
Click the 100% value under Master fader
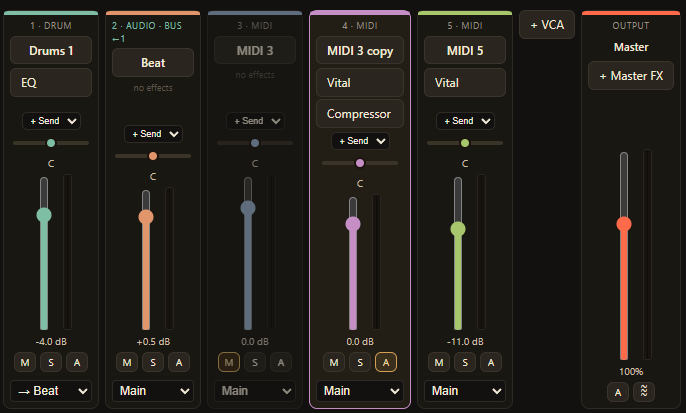(631, 372)
